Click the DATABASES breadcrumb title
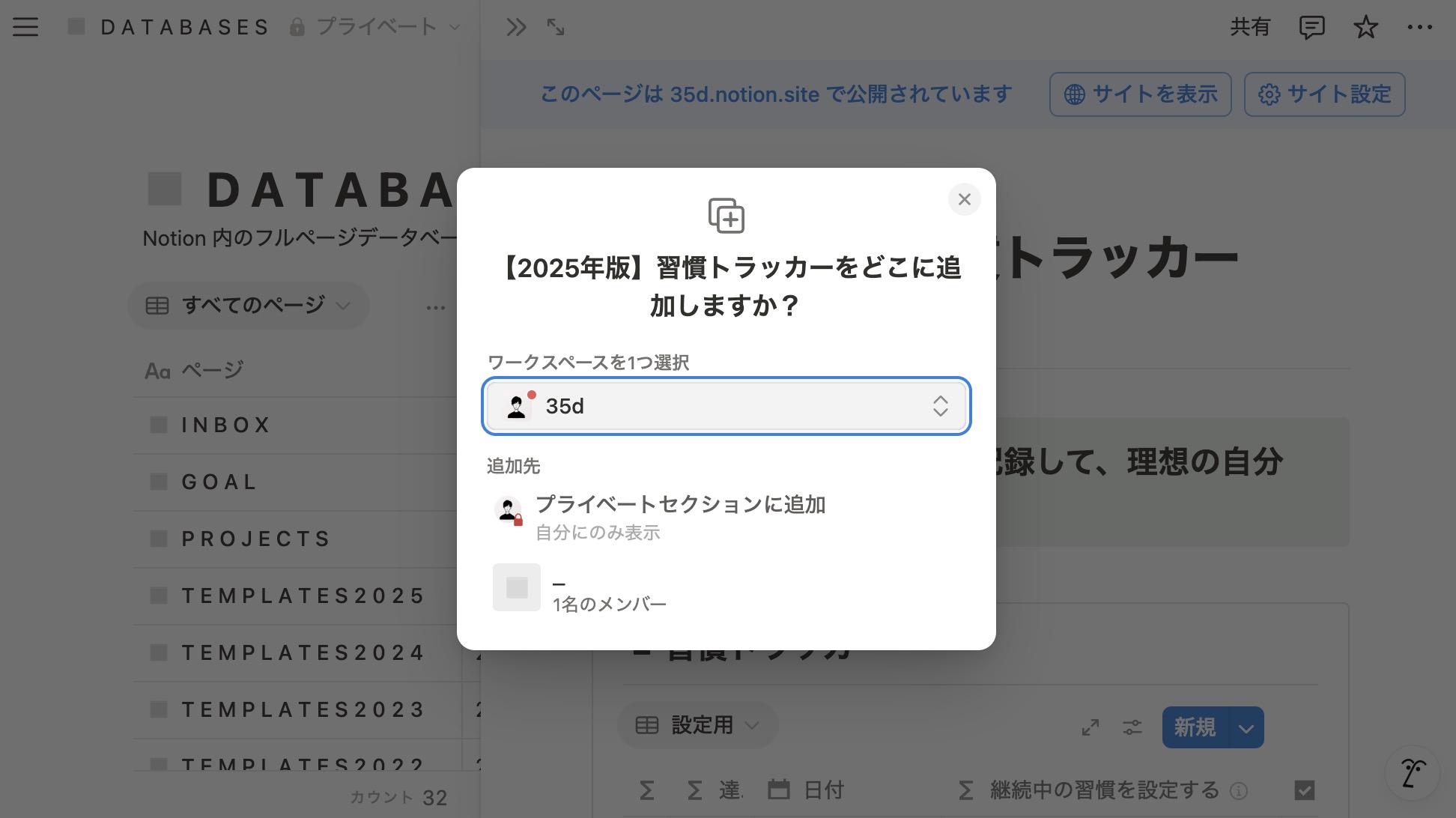Image resolution: width=1456 pixels, height=818 pixels. pyautogui.click(x=184, y=28)
